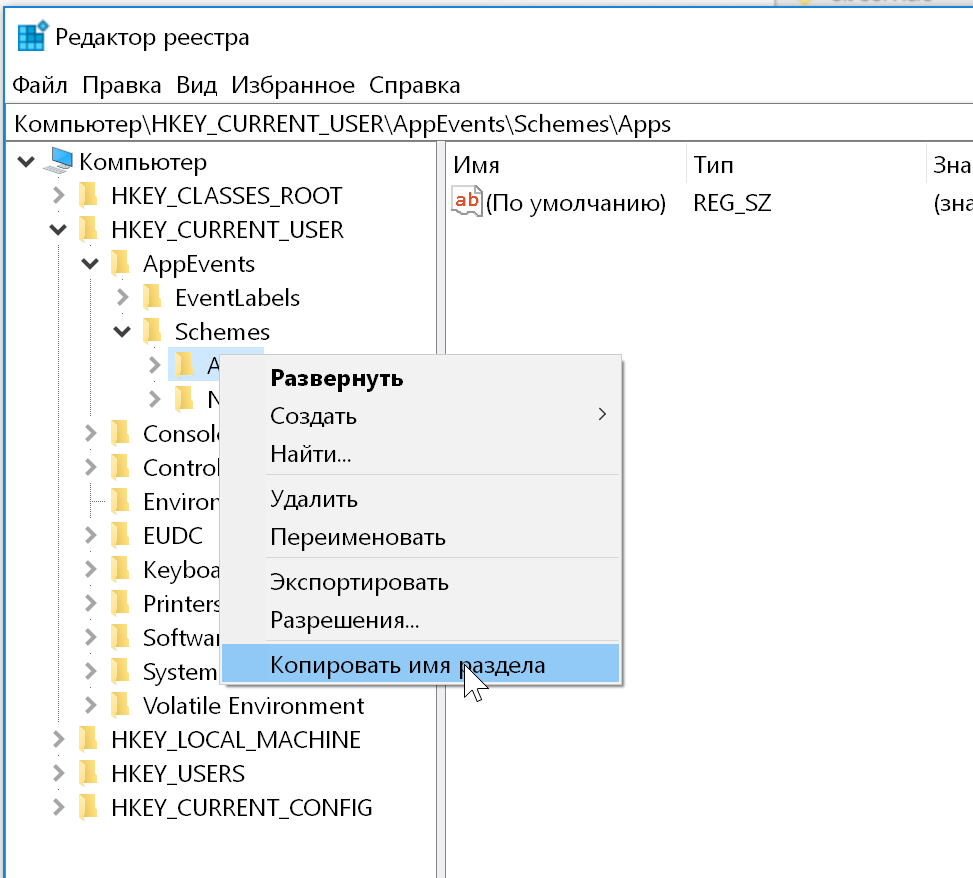Expand the Volatile Environment chevron

click(x=91, y=706)
